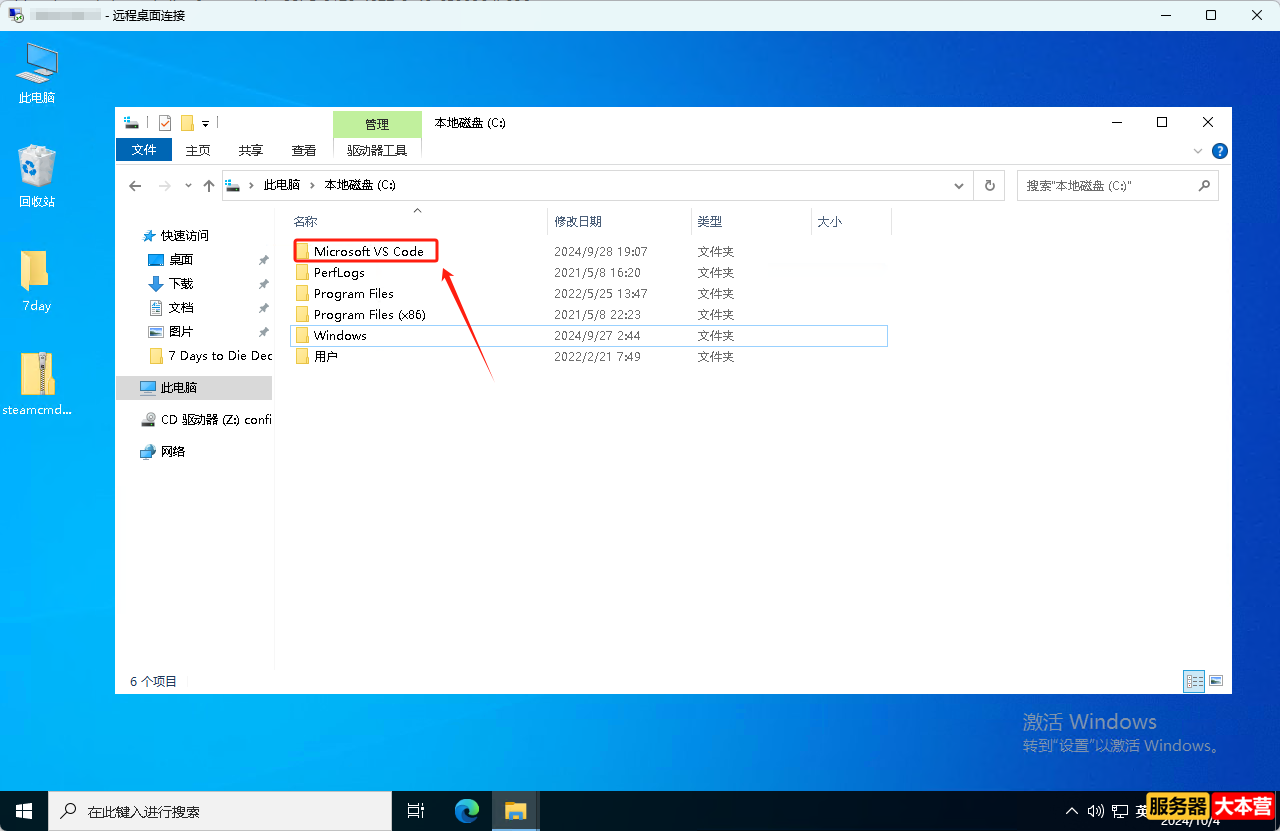Select 此电脑 in the navigation pane
This screenshot has width=1280, height=831.
click(x=193, y=388)
